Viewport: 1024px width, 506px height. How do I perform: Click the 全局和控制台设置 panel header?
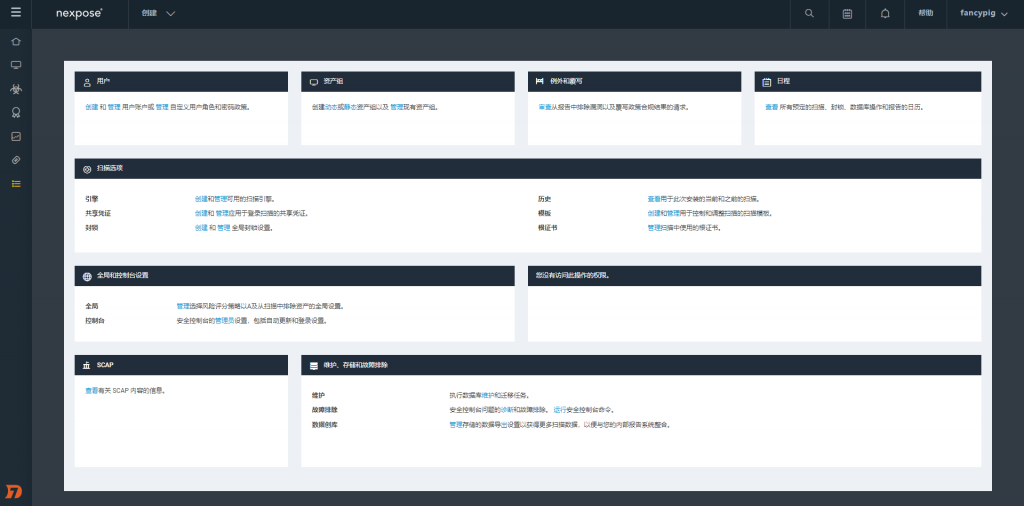coord(295,276)
